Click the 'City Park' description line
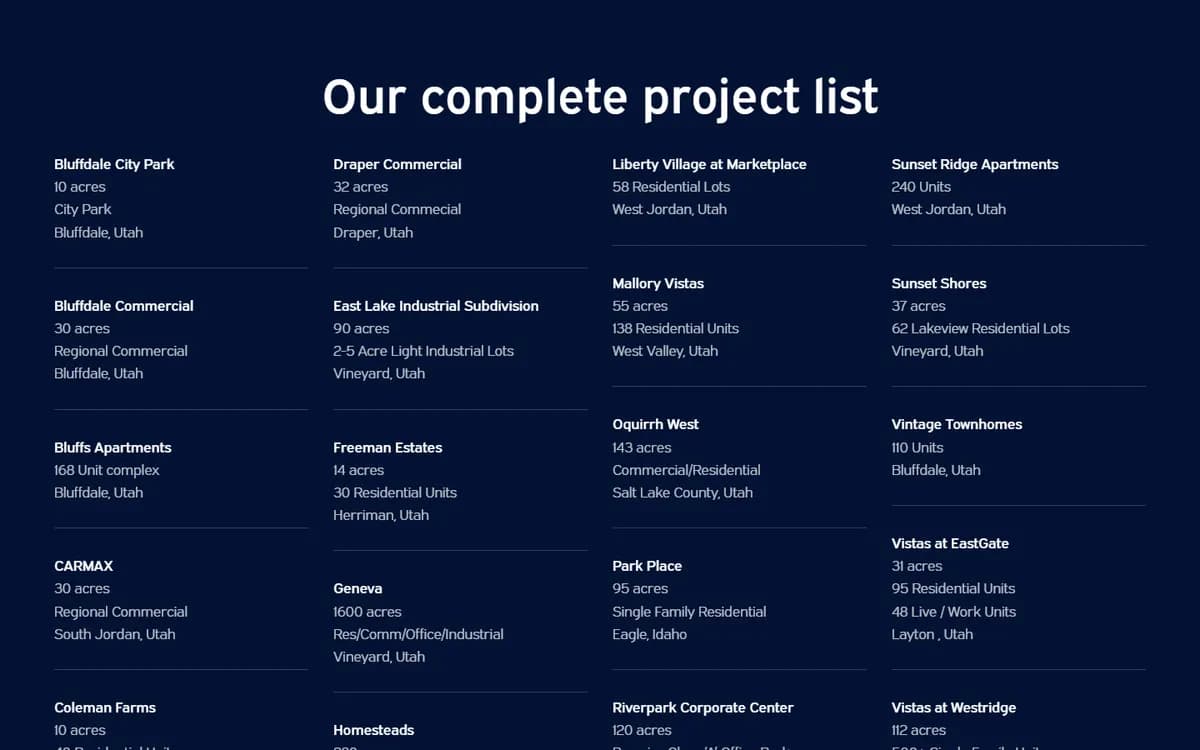 tap(83, 209)
